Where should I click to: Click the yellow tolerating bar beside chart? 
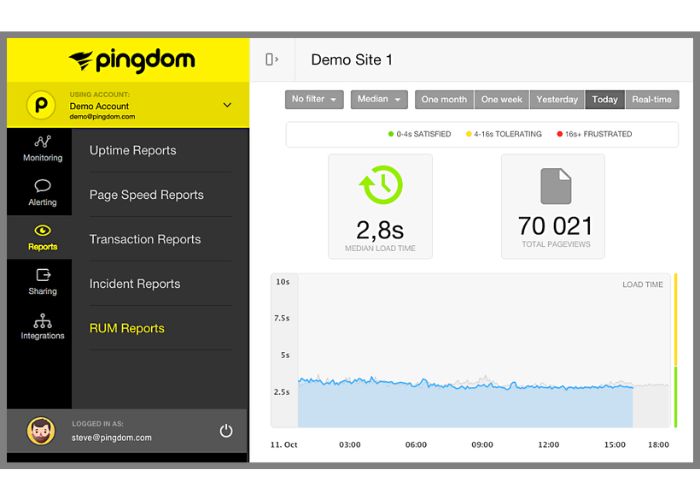click(x=675, y=319)
